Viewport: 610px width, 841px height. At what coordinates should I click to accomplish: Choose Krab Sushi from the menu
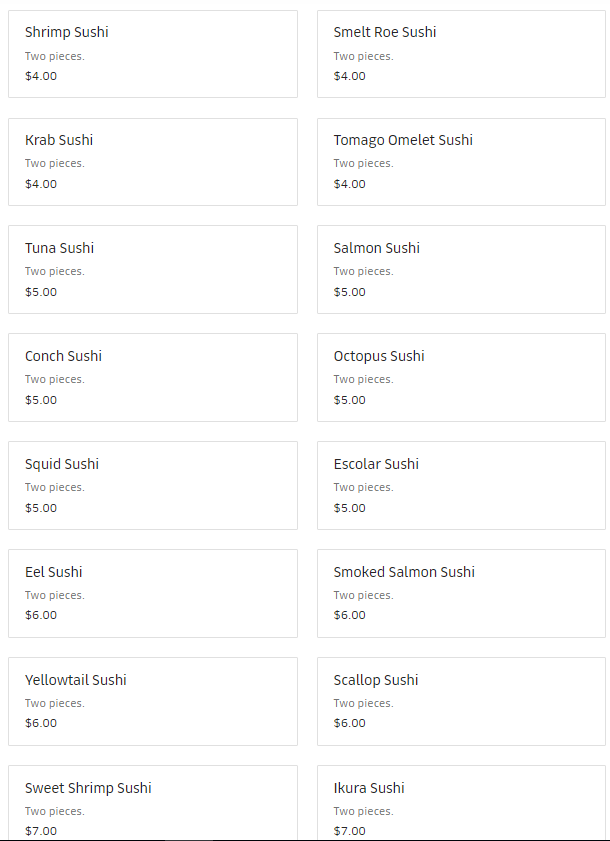[x=152, y=162]
